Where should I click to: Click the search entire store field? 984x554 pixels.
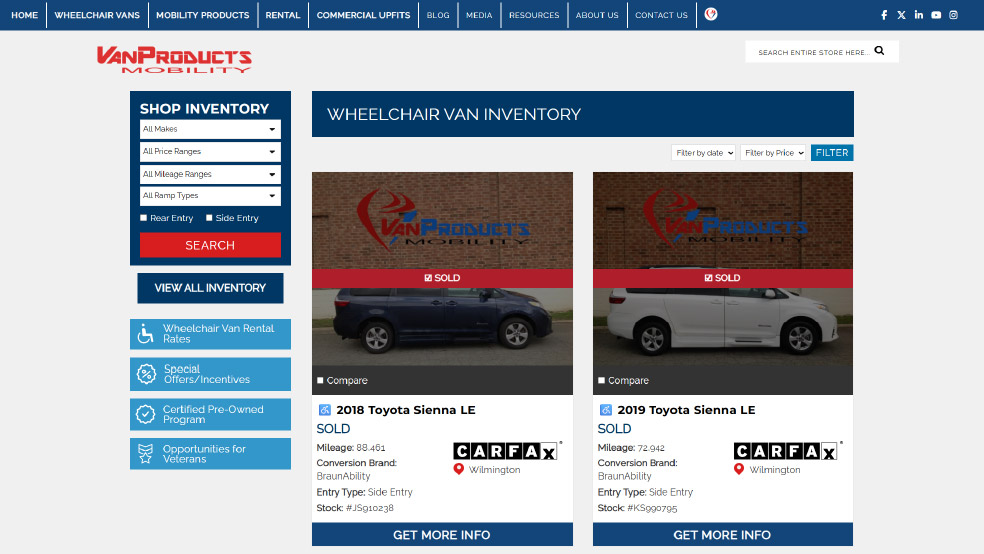(x=813, y=52)
